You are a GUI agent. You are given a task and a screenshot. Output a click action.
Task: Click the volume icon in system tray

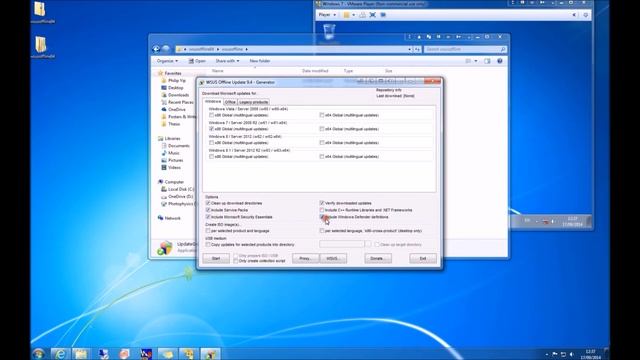(571, 354)
